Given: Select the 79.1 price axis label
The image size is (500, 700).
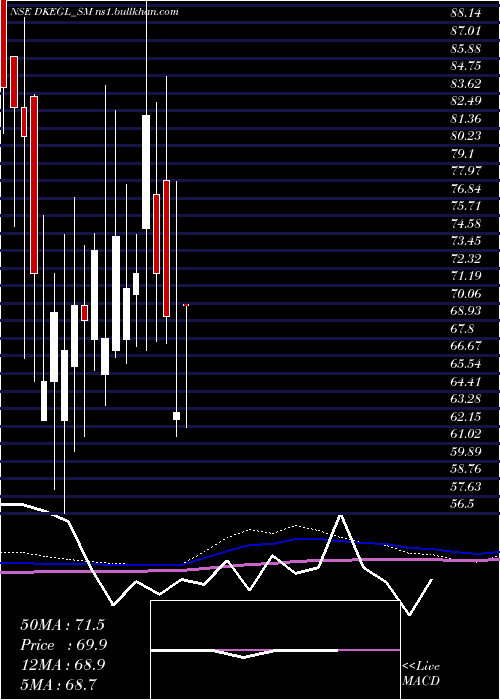Looking at the screenshot, I should (462, 154).
